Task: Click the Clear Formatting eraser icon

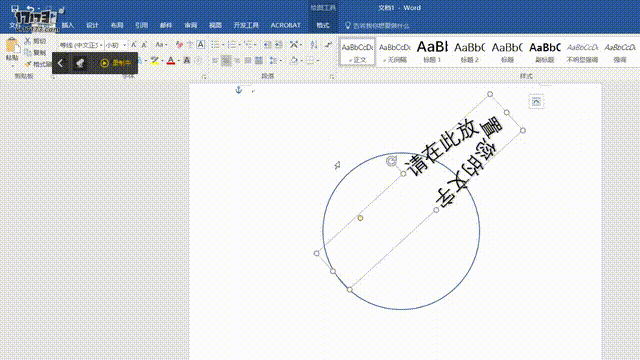Action: (x=179, y=45)
